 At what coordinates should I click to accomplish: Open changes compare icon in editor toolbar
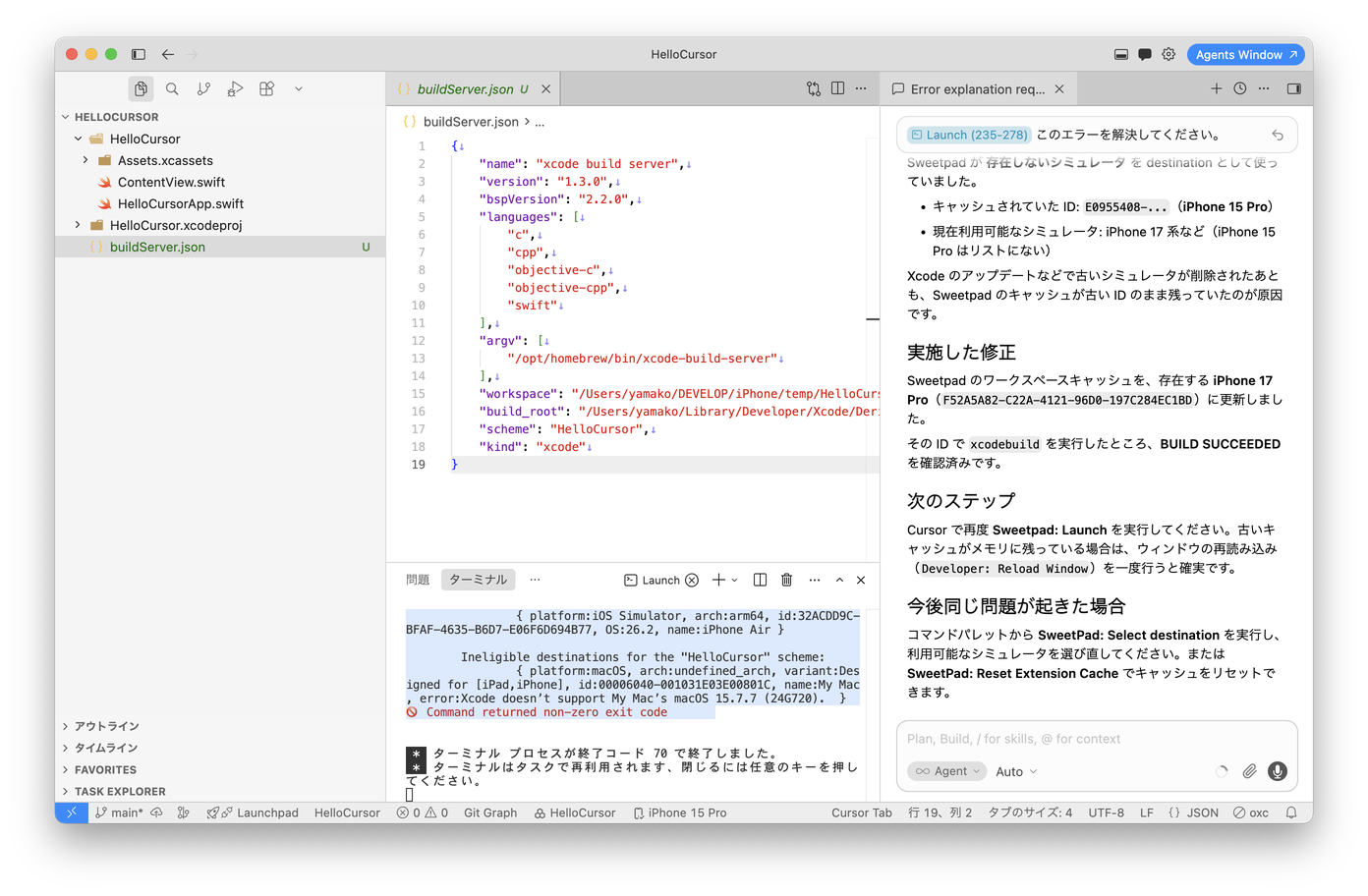(814, 88)
